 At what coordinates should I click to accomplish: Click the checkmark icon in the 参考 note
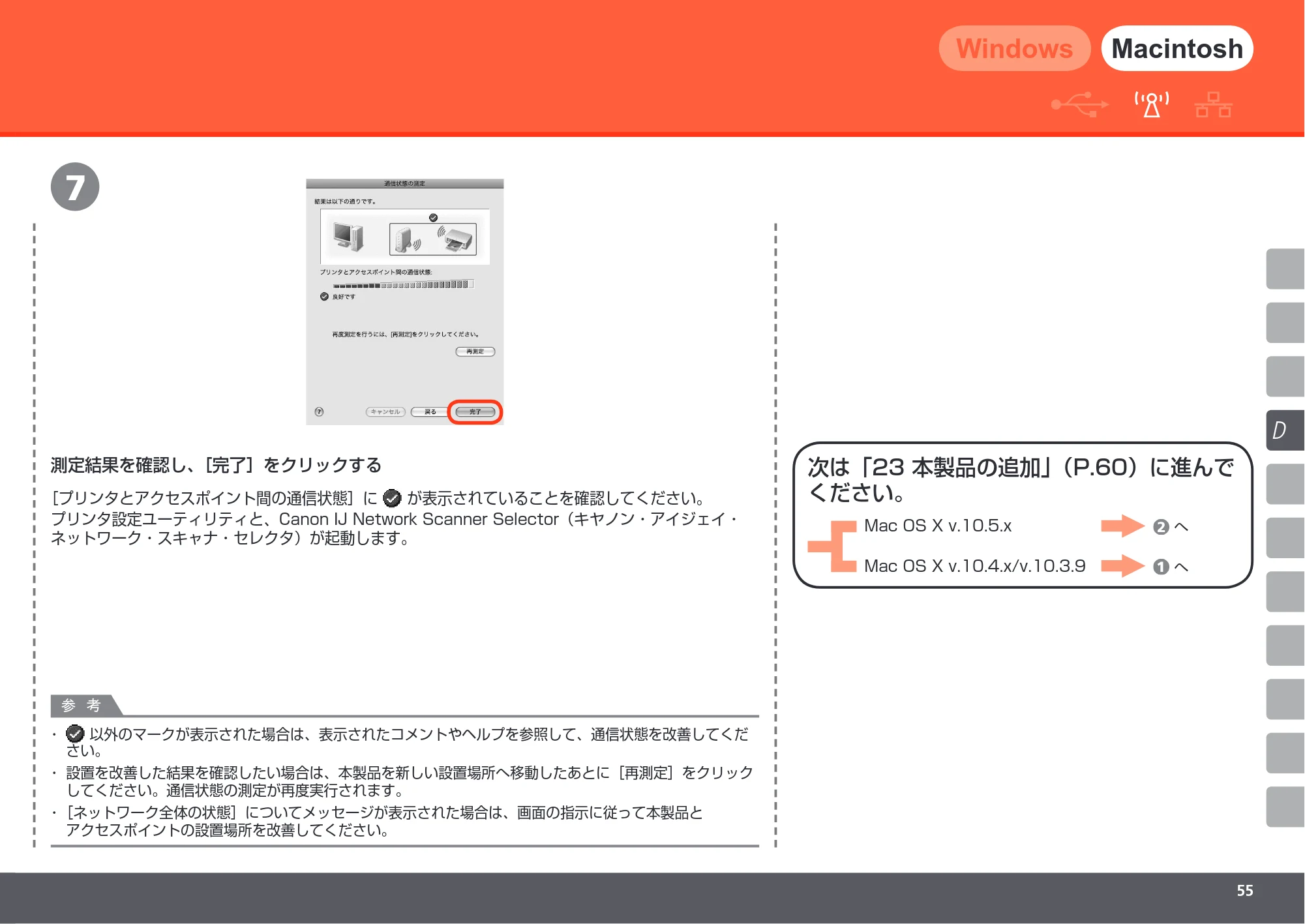[75, 734]
